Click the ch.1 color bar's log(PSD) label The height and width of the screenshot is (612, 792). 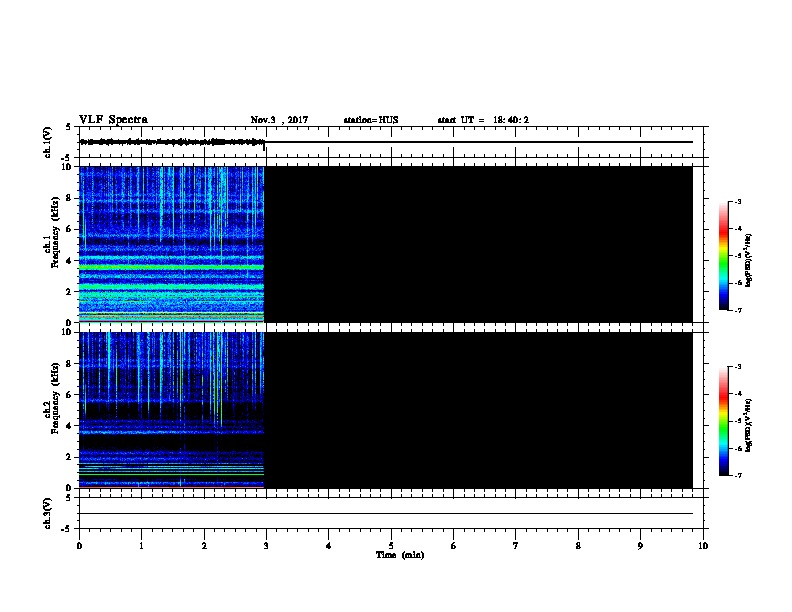[x=748, y=260]
